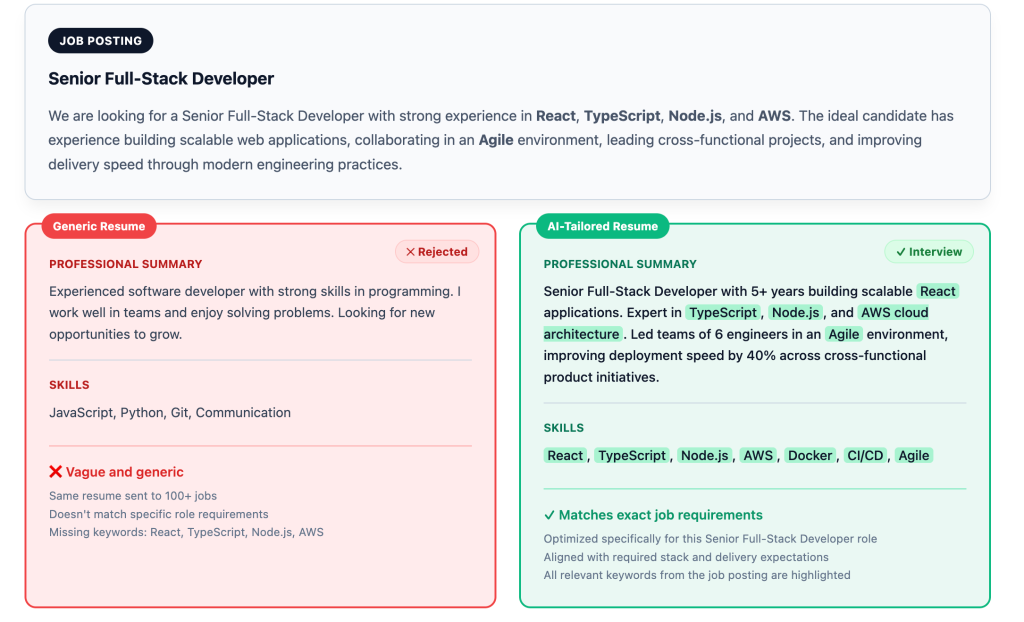The height and width of the screenshot is (622, 1024).
Task: Click the checkmark icon in the Interview badge
Action: tap(901, 252)
